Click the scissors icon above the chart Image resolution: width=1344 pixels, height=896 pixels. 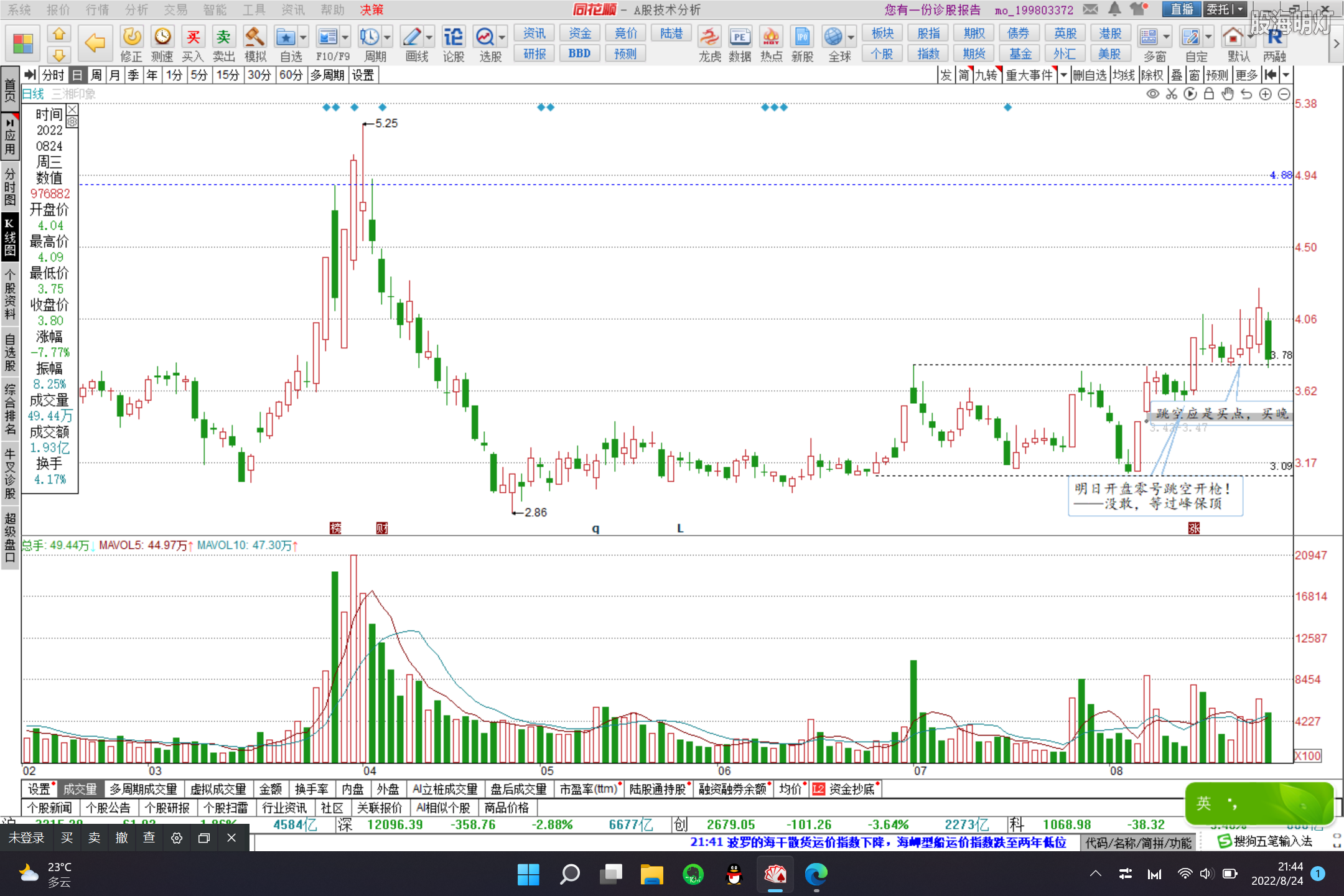pos(1172,94)
